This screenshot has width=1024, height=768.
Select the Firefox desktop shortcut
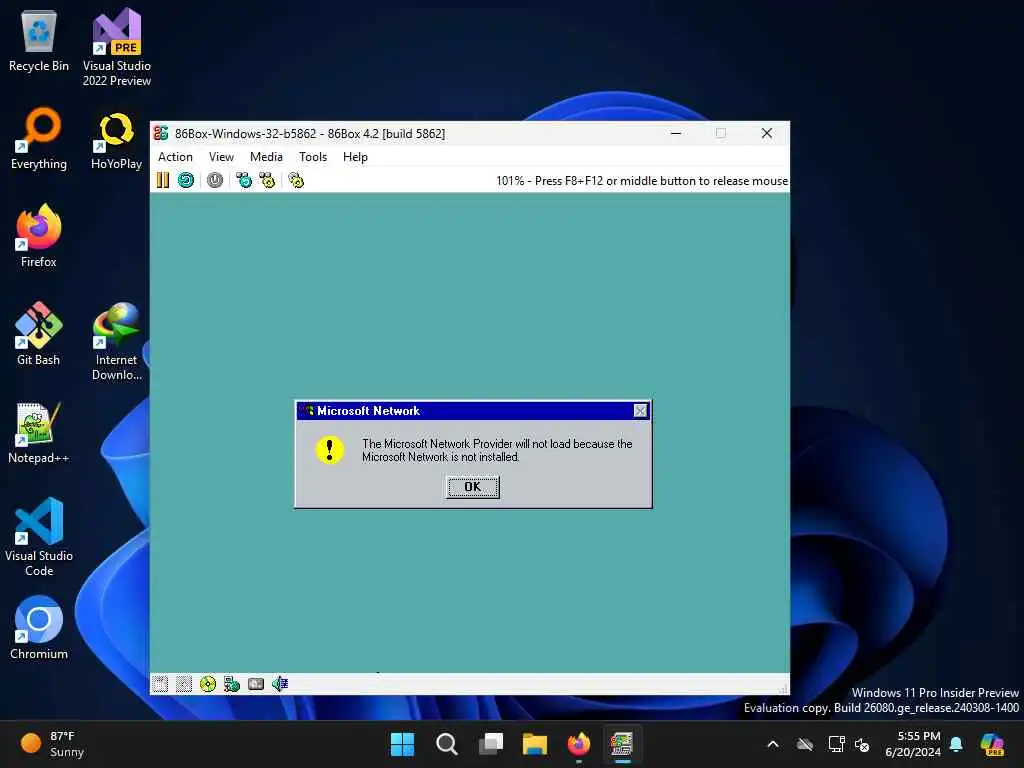pyautogui.click(x=39, y=235)
